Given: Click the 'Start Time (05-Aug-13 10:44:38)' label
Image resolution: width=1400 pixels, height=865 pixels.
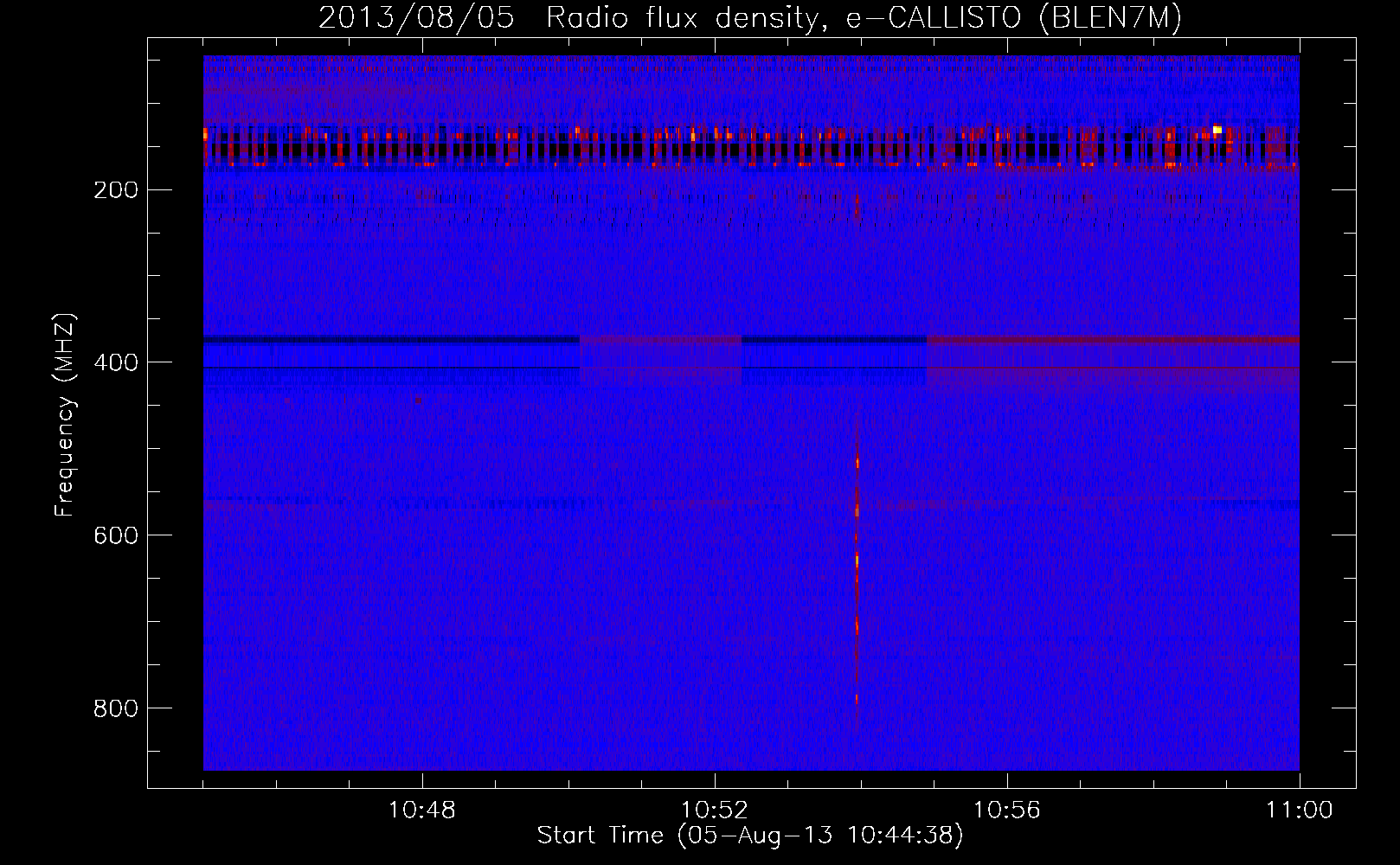Looking at the screenshot, I should click(750, 836).
